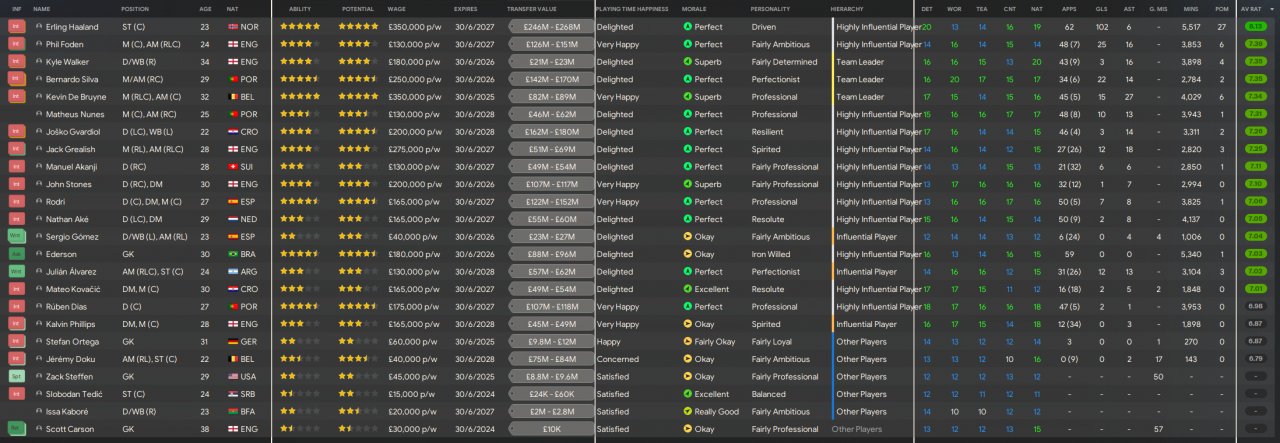Sort by the GLS column header

point(1100,8)
